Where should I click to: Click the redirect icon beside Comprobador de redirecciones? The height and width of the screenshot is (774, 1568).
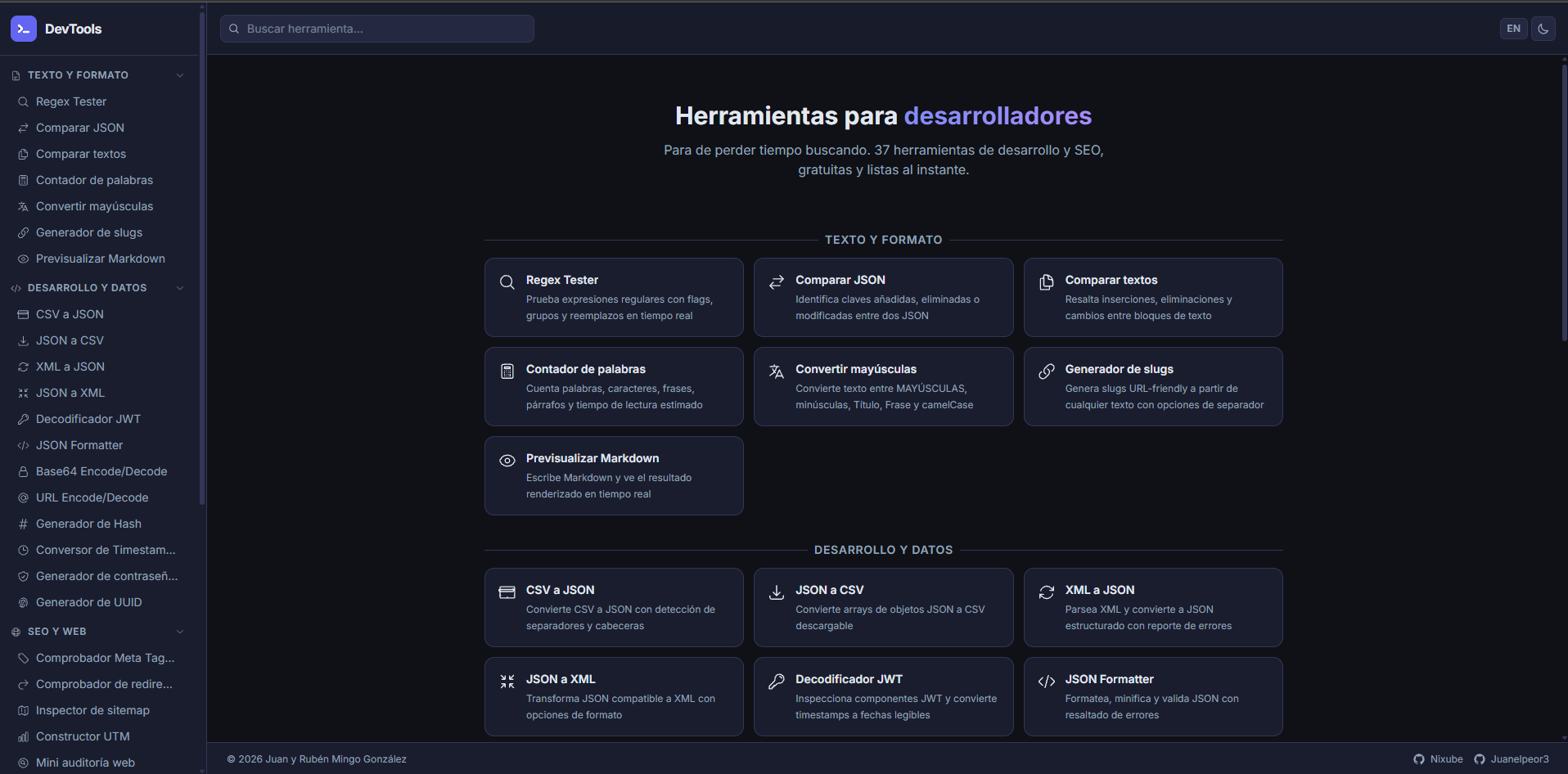tap(23, 684)
